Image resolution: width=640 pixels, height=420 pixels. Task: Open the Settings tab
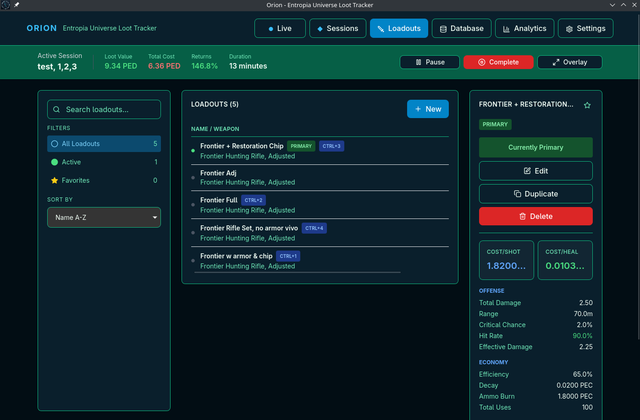(x=585, y=28)
